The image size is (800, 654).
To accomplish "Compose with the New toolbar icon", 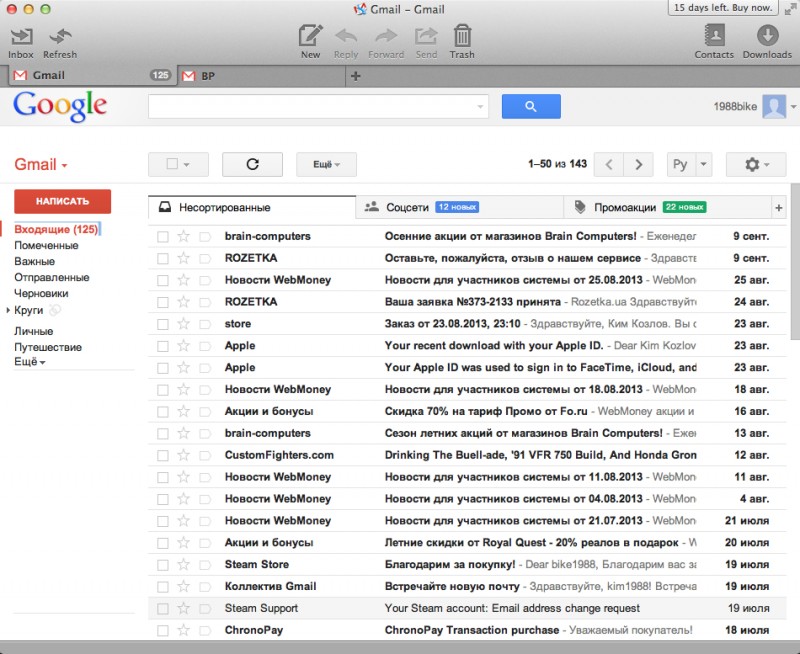I will (310, 42).
